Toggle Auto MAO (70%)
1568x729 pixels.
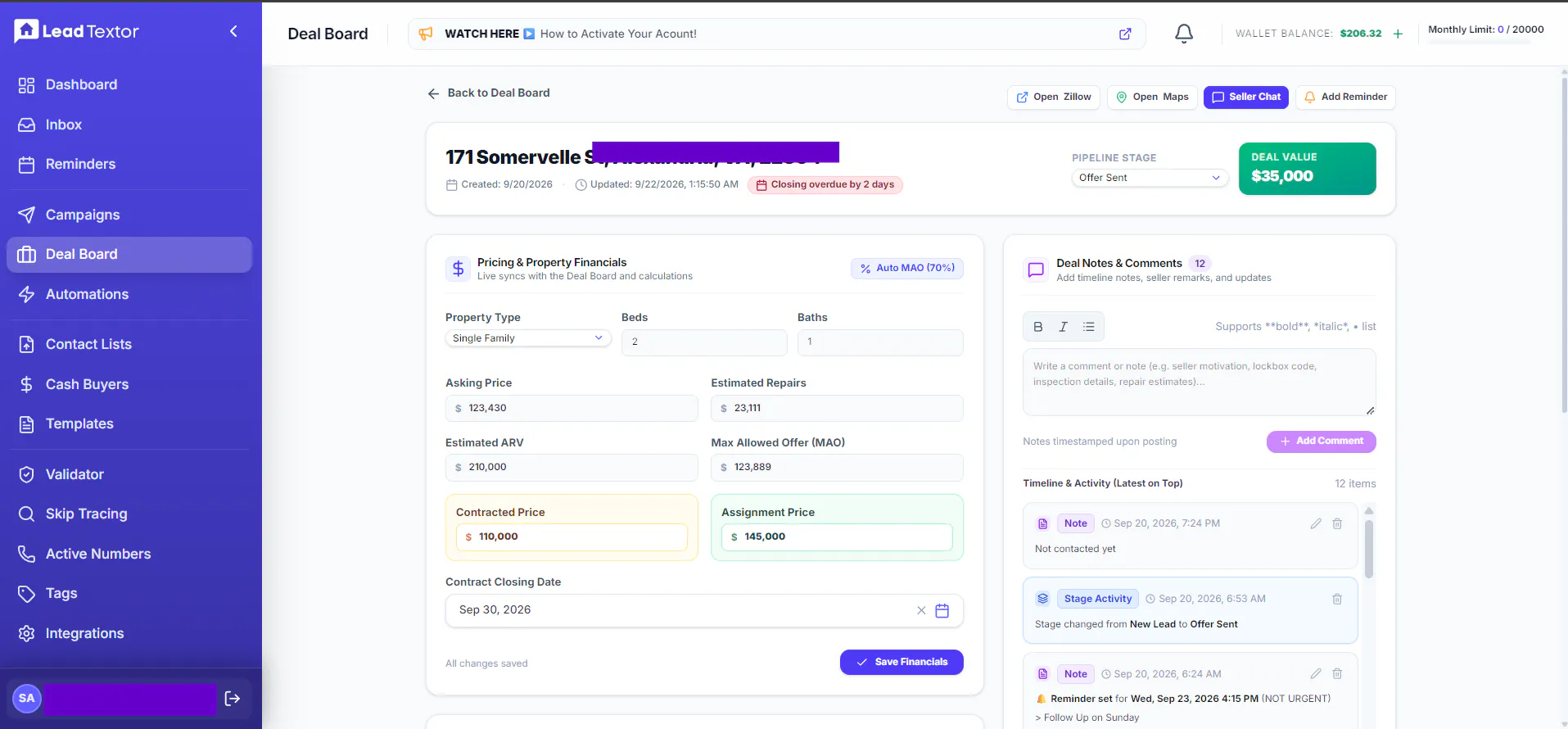pos(907,268)
